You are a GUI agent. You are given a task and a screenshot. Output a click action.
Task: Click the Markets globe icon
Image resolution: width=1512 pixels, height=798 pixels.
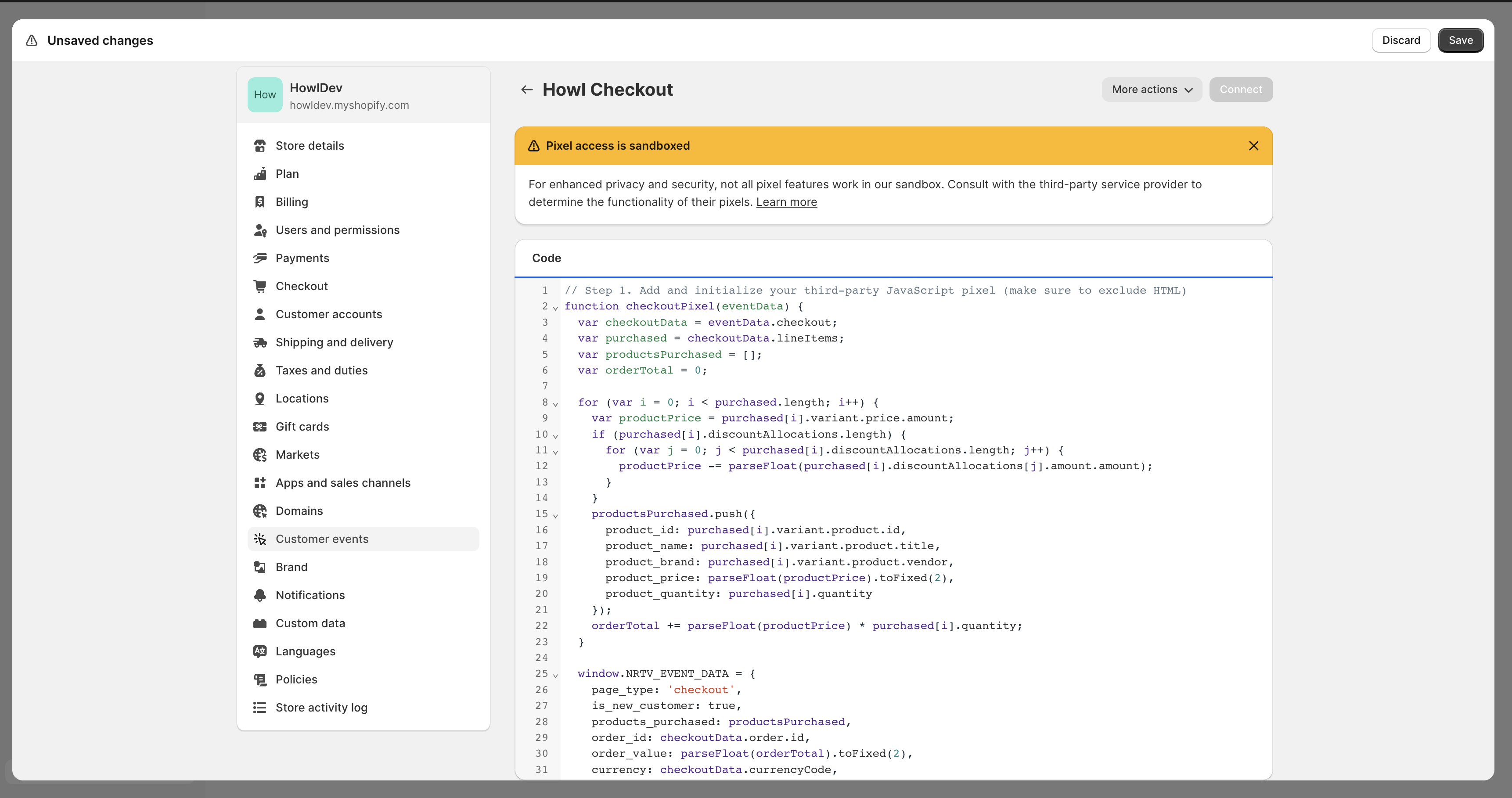pos(259,455)
